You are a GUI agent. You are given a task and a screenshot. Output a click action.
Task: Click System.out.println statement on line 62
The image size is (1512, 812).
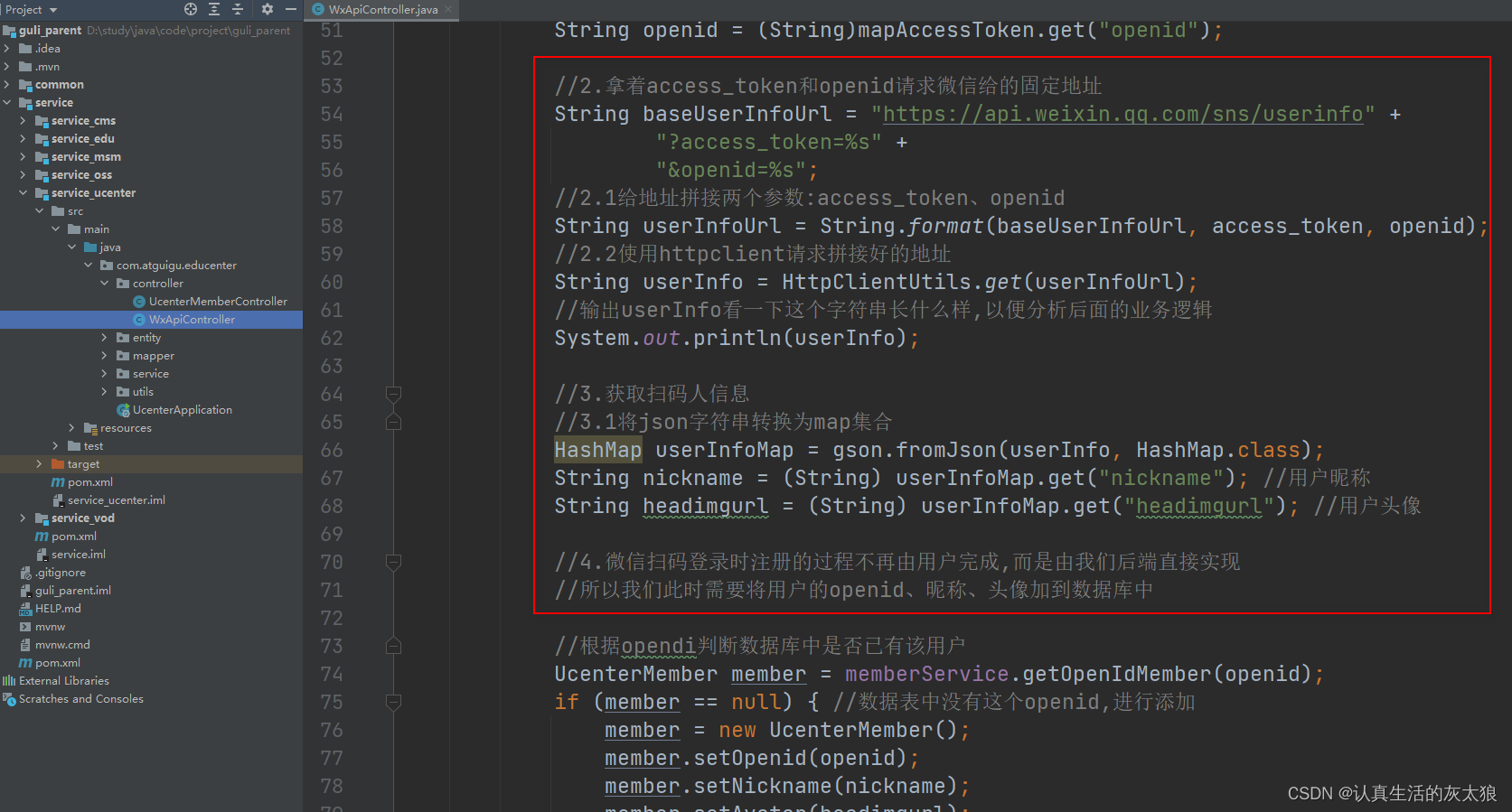click(x=737, y=338)
